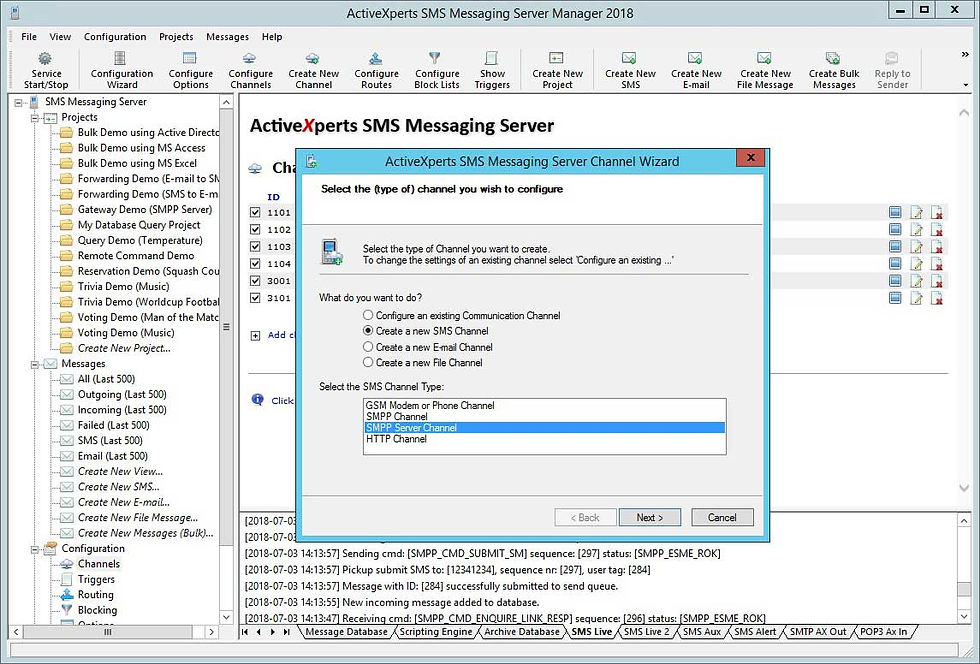The image size is (980, 664).
Task: Click edit icon for channel 1104
Action: pos(916,264)
